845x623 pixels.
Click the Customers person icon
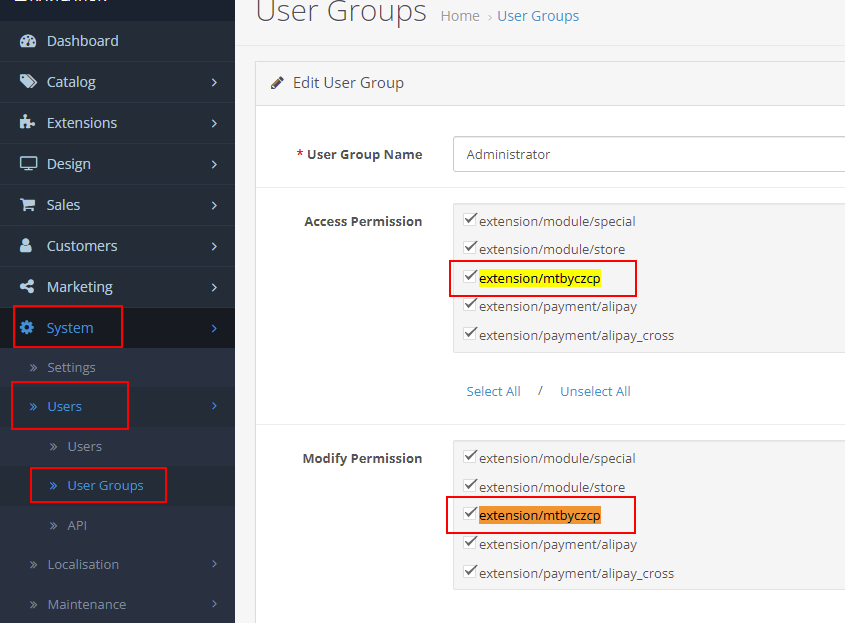click(28, 246)
